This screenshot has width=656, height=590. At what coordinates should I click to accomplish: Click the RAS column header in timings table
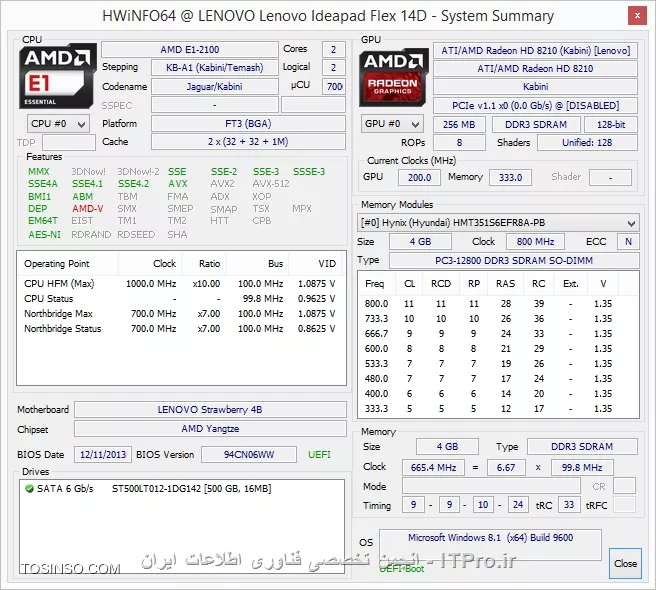[505, 284]
